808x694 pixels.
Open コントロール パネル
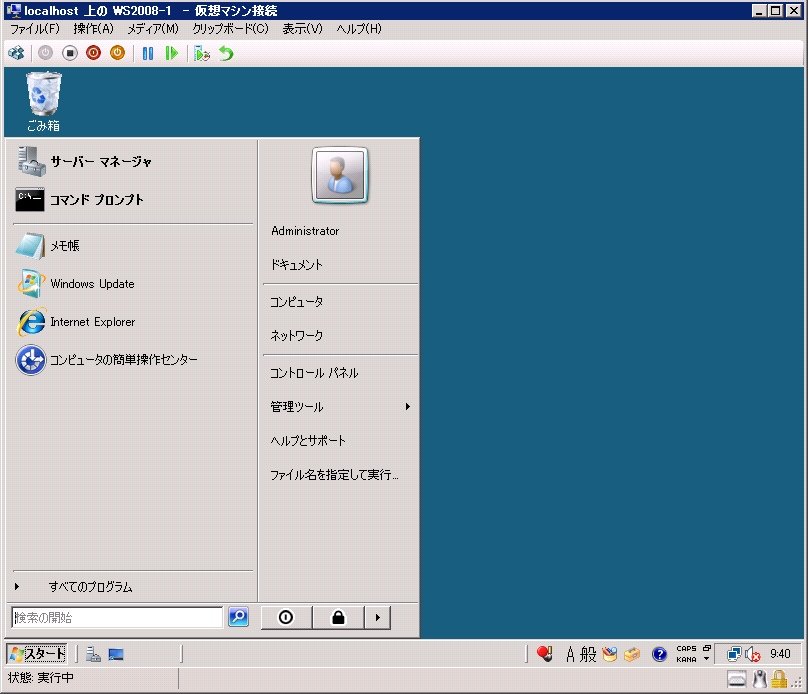click(314, 373)
